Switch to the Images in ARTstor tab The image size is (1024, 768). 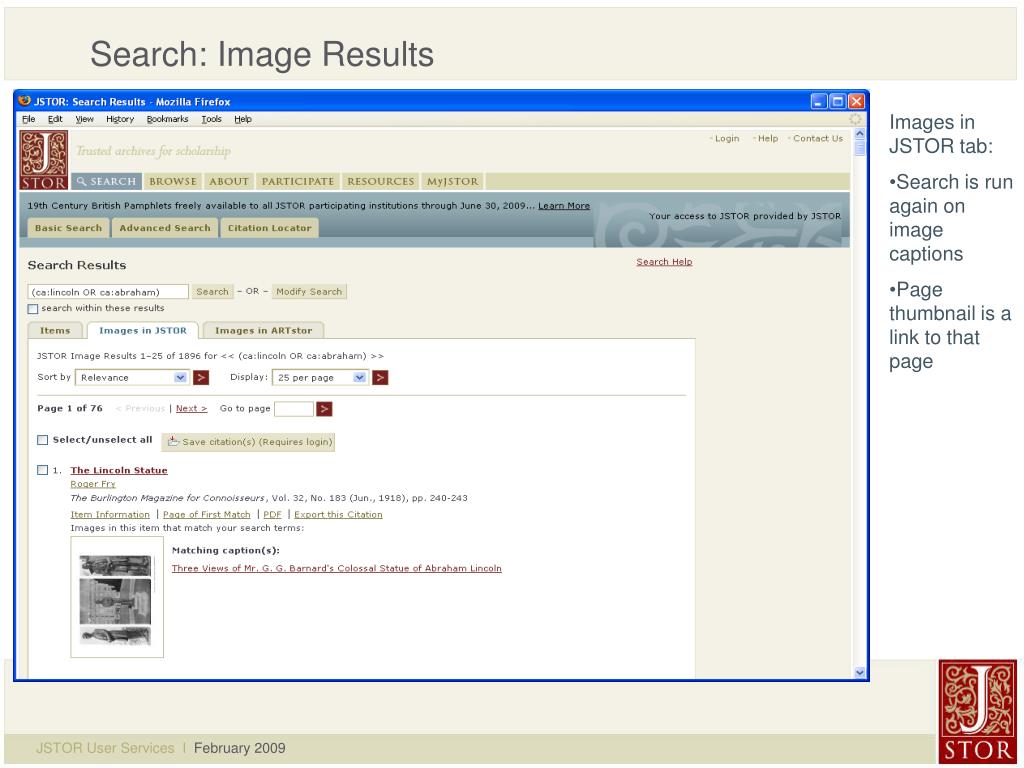pyautogui.click(x=263, y=330)
